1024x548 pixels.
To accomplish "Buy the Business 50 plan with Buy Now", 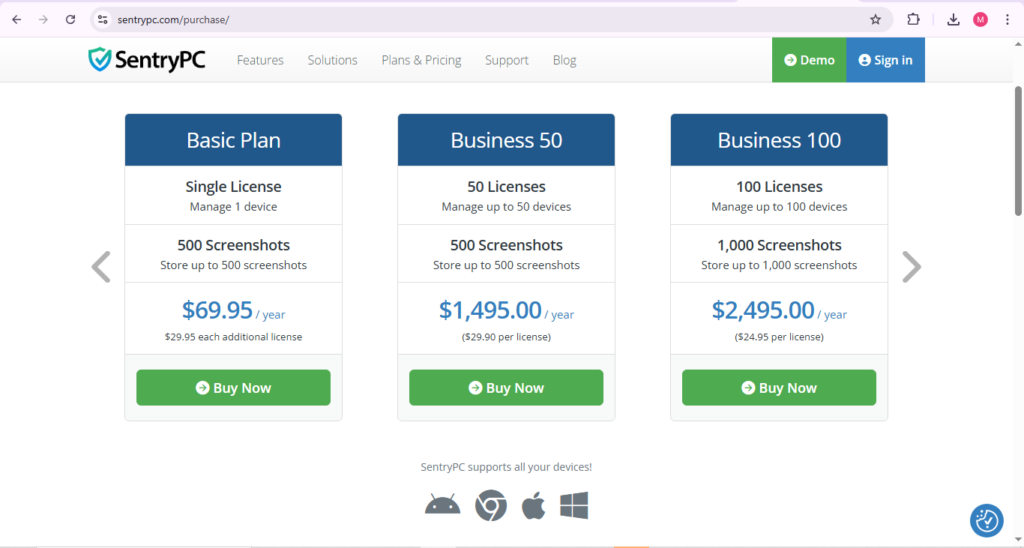I will coord(506,387).
